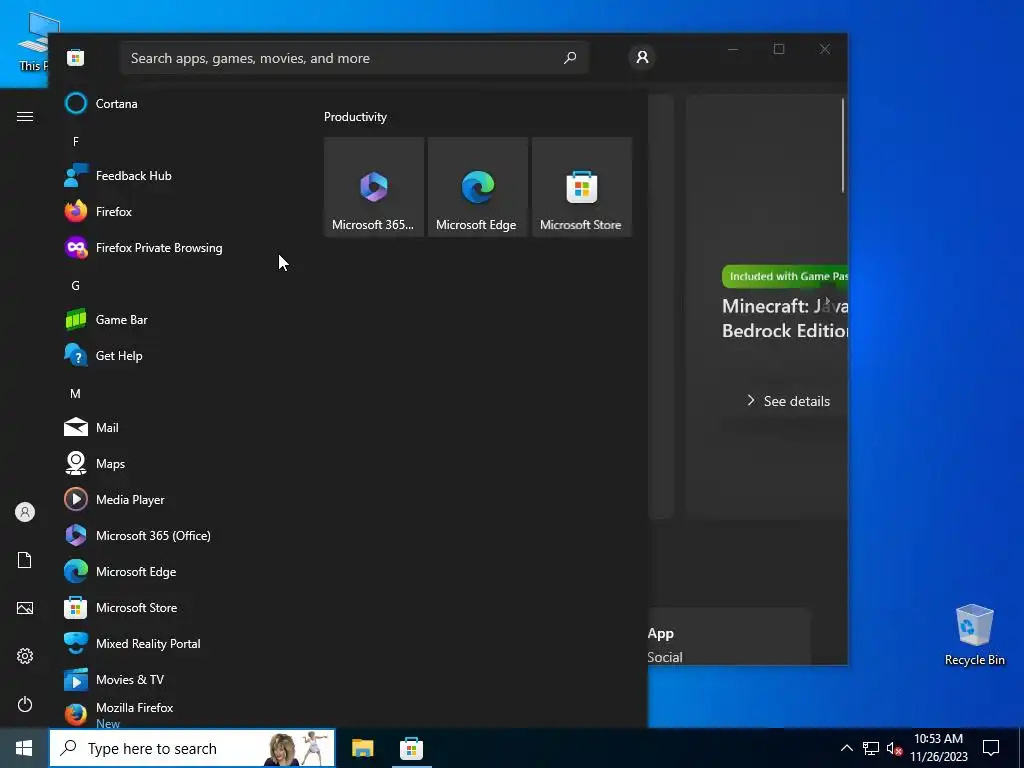1024x768 pixels.
Task: Click the Minecraft Java Bedrock Edition title
Action: tap(785, 318)
